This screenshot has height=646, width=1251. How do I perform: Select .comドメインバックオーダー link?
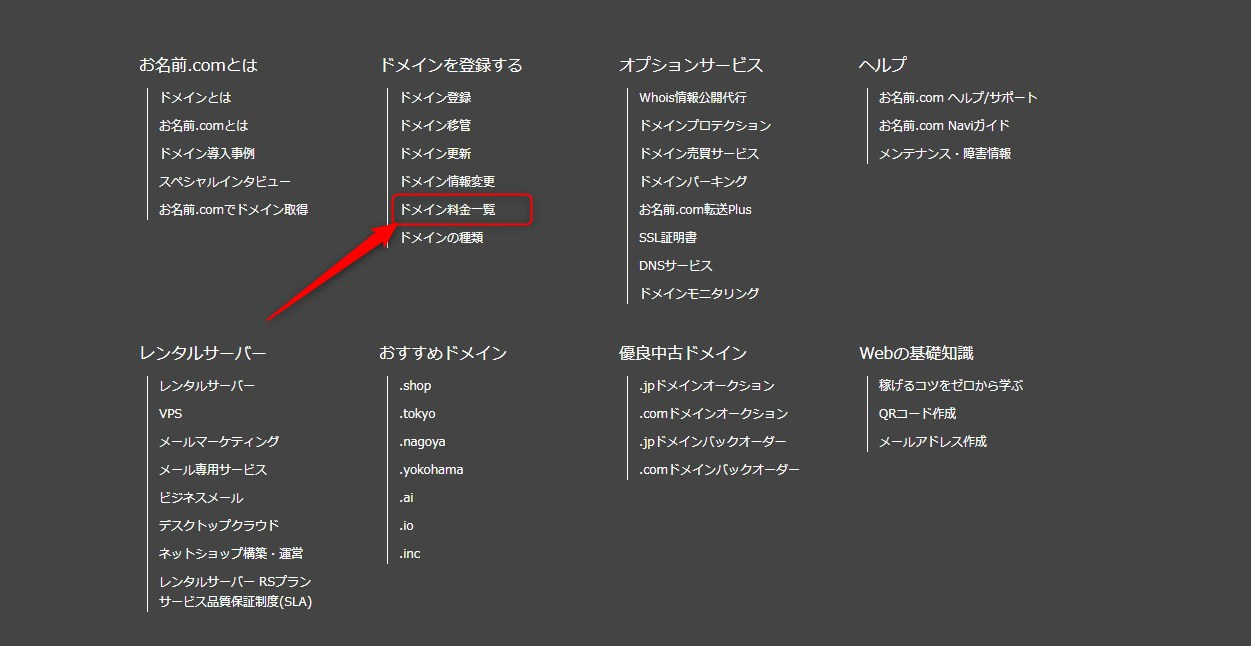[719, 470]
